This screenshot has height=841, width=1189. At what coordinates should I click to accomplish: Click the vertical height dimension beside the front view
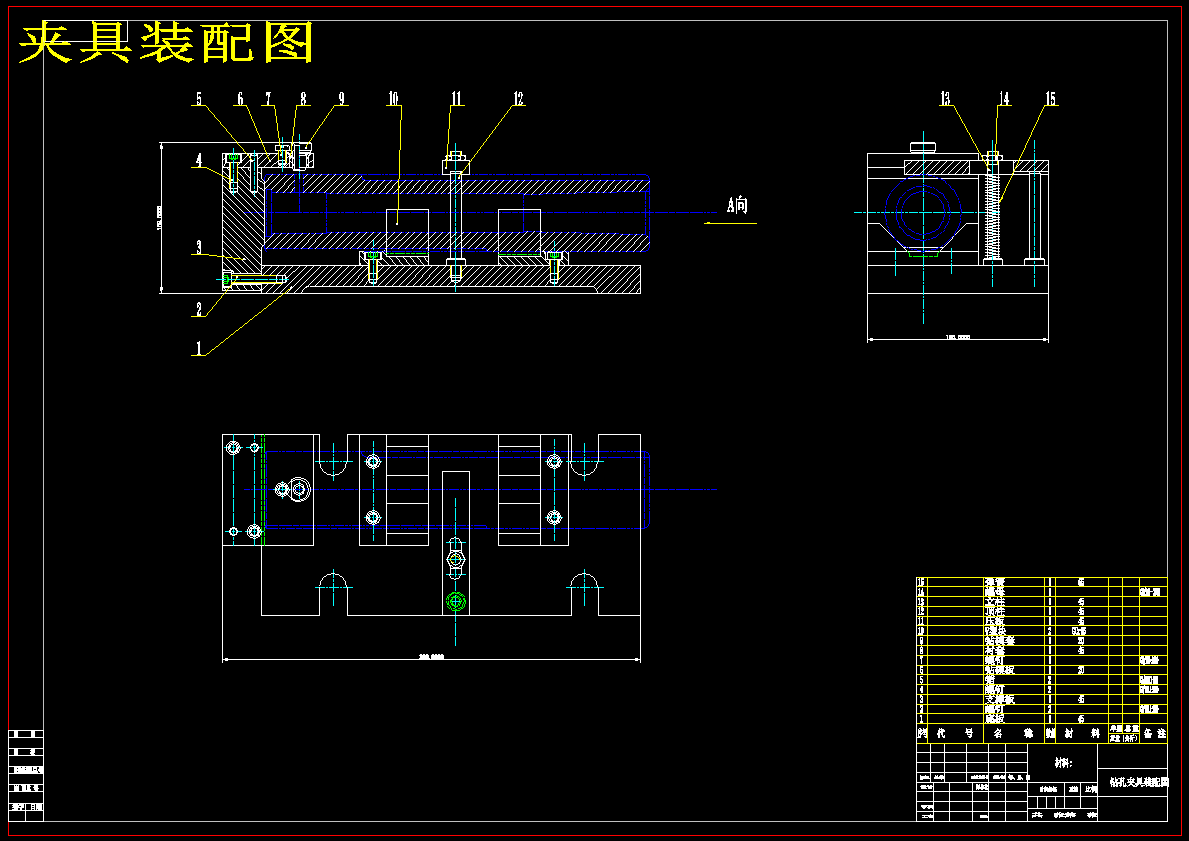[x=159, y=217]
